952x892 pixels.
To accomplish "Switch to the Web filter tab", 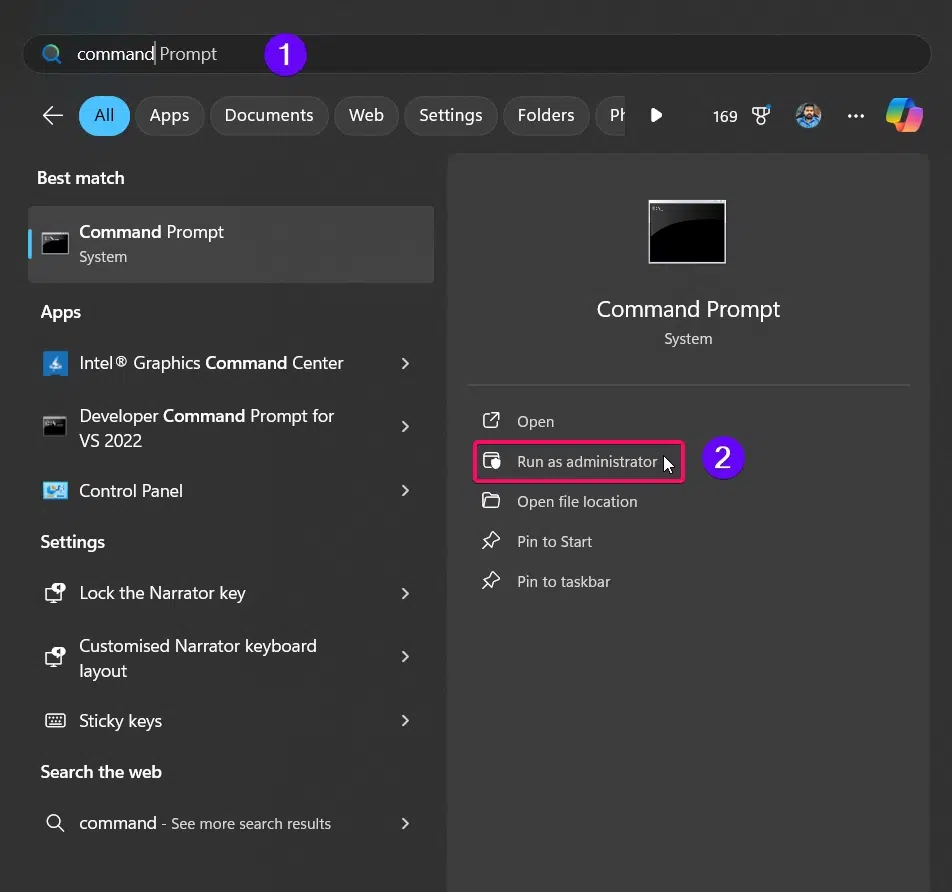I will [366, 115].
